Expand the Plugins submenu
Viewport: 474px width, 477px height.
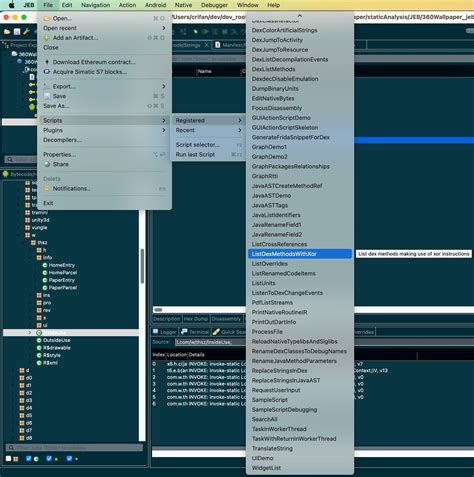(104, 130)
